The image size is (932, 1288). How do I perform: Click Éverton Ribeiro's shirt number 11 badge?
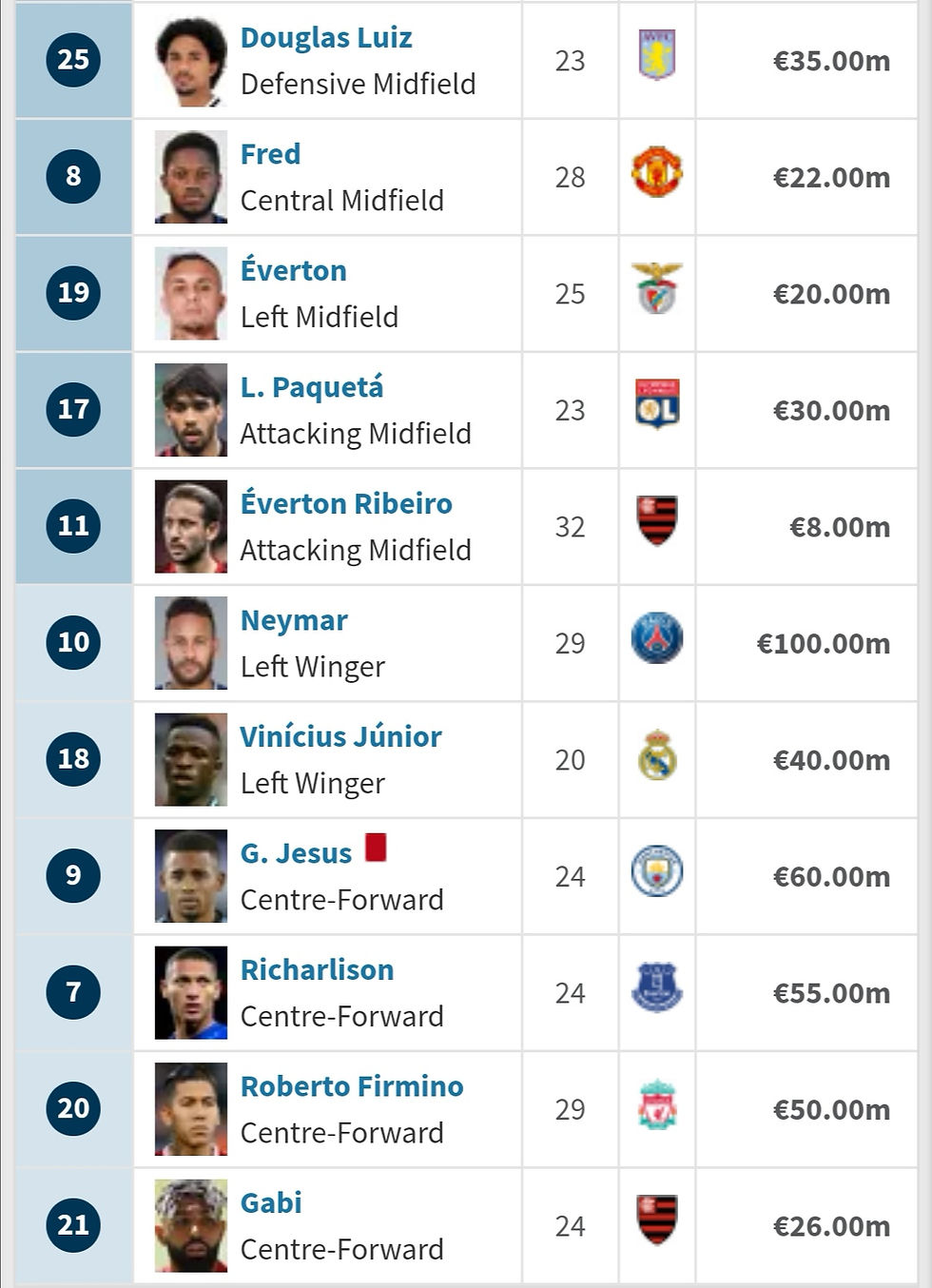73,526
